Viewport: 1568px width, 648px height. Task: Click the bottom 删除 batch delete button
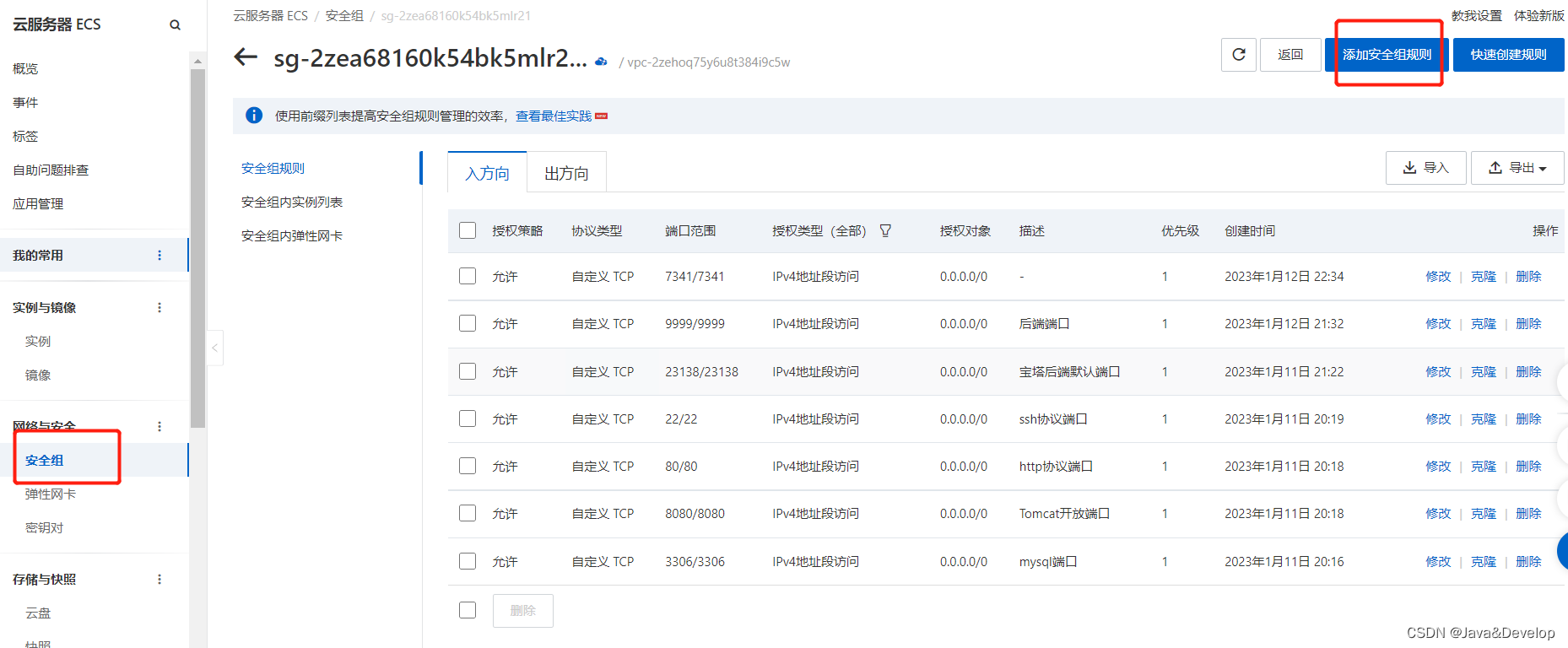coord(523,610)
